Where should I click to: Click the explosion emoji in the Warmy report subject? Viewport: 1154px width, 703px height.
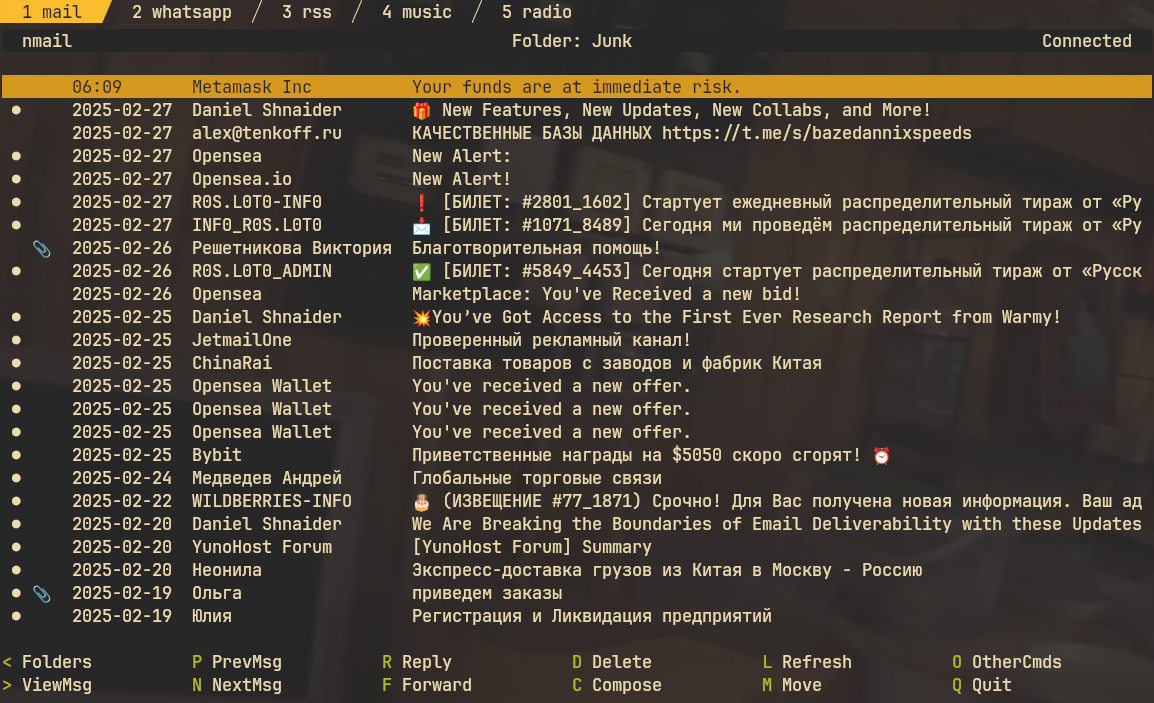pos(421,317)
